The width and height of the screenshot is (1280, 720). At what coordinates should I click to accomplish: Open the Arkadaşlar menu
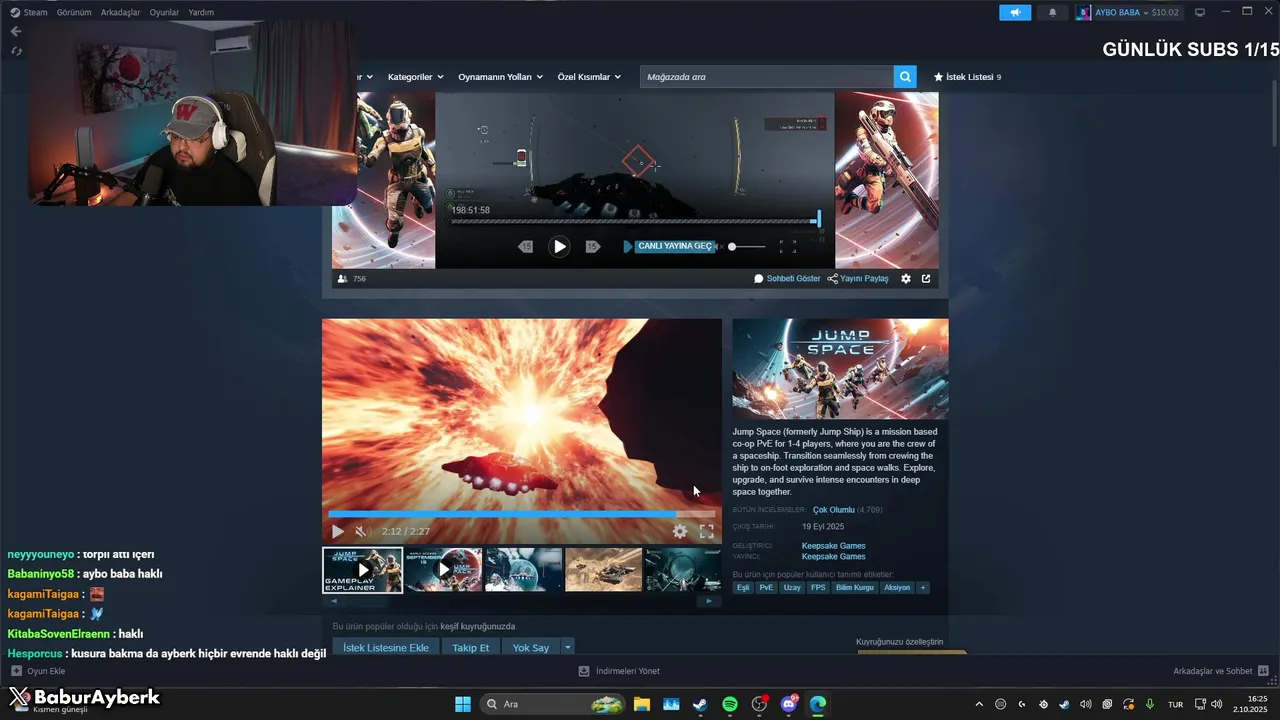pyautogui.click(x=120, y=12)
